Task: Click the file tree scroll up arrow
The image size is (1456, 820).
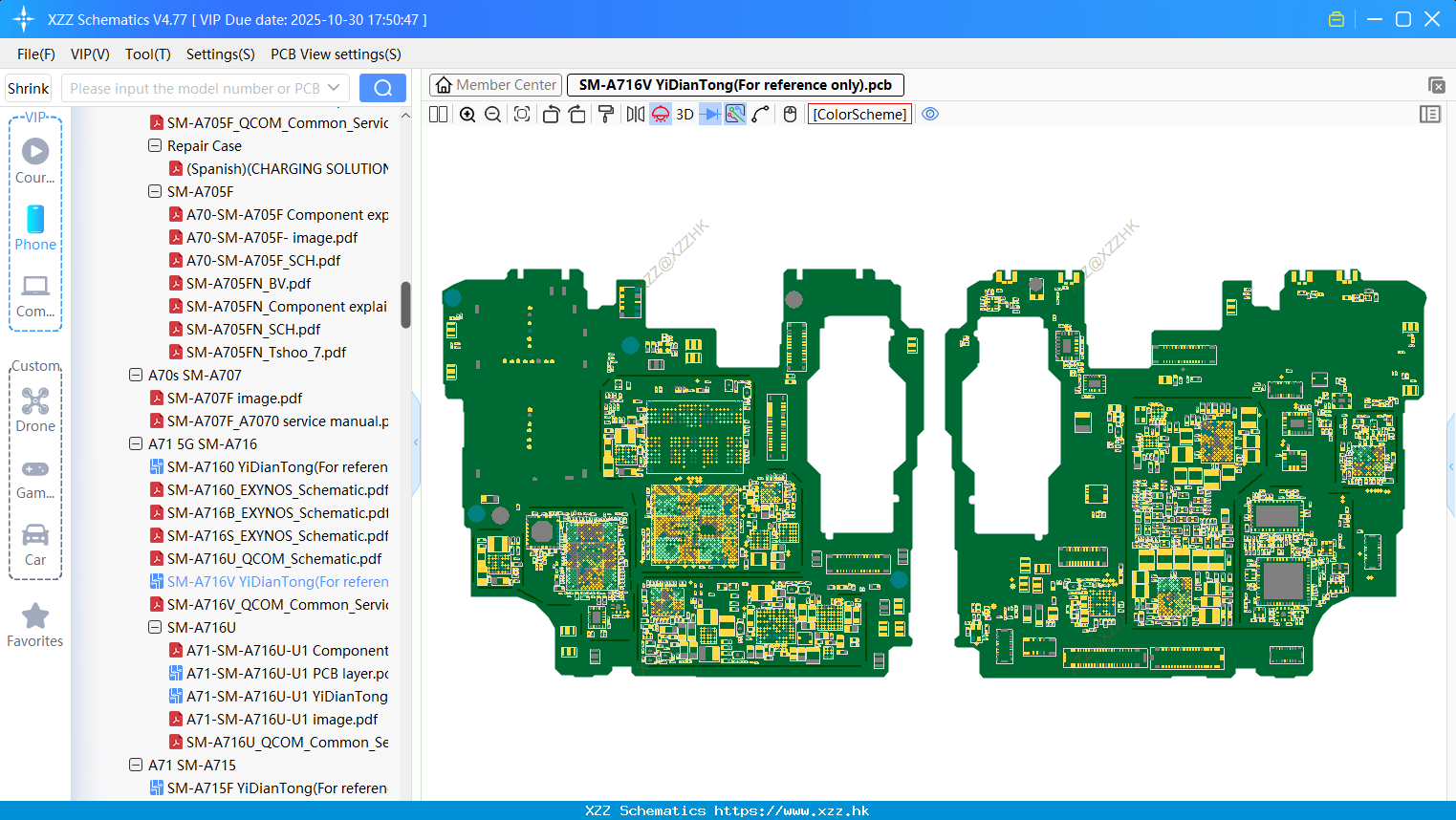Action: [x=405, y=116]
